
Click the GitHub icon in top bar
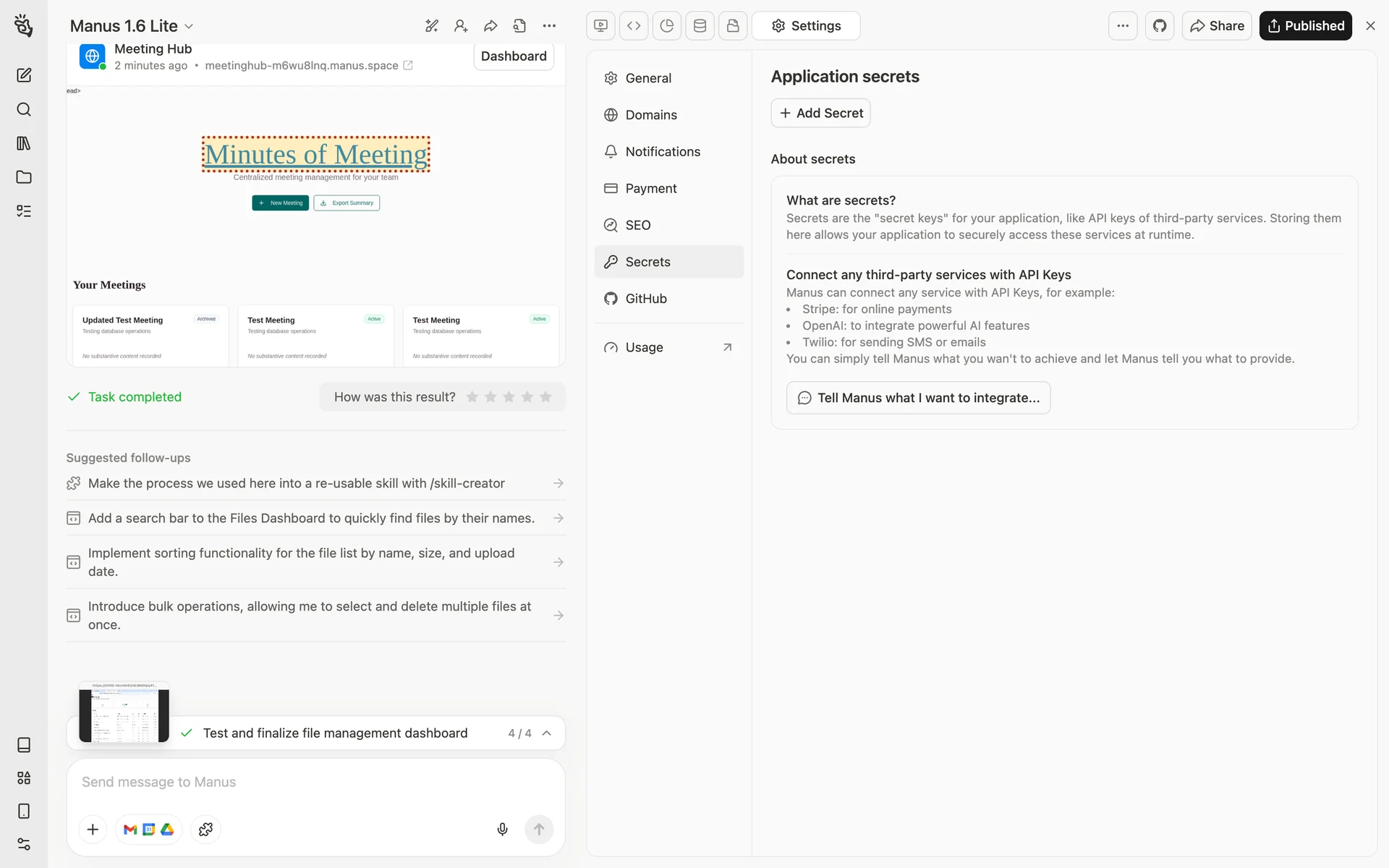tap(1159, 26)
